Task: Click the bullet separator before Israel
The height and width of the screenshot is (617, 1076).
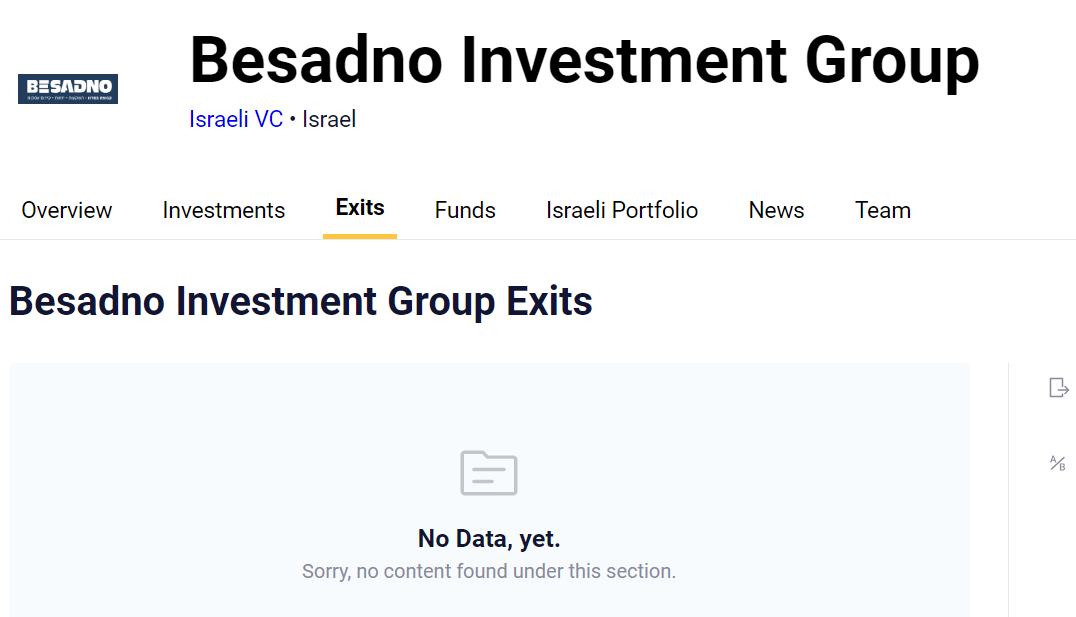Action: [293, 121]
